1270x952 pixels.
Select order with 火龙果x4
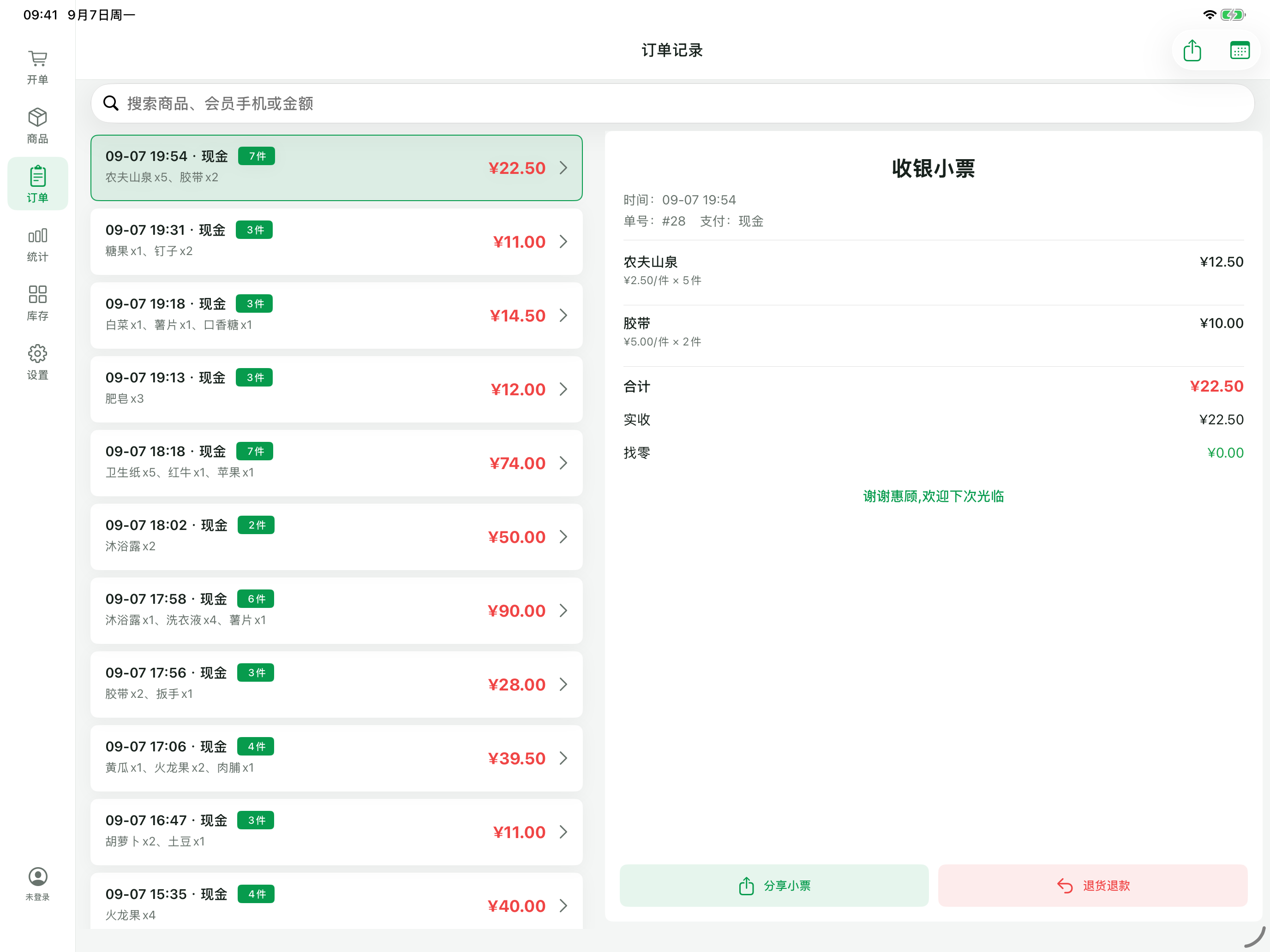click(336, 901)
